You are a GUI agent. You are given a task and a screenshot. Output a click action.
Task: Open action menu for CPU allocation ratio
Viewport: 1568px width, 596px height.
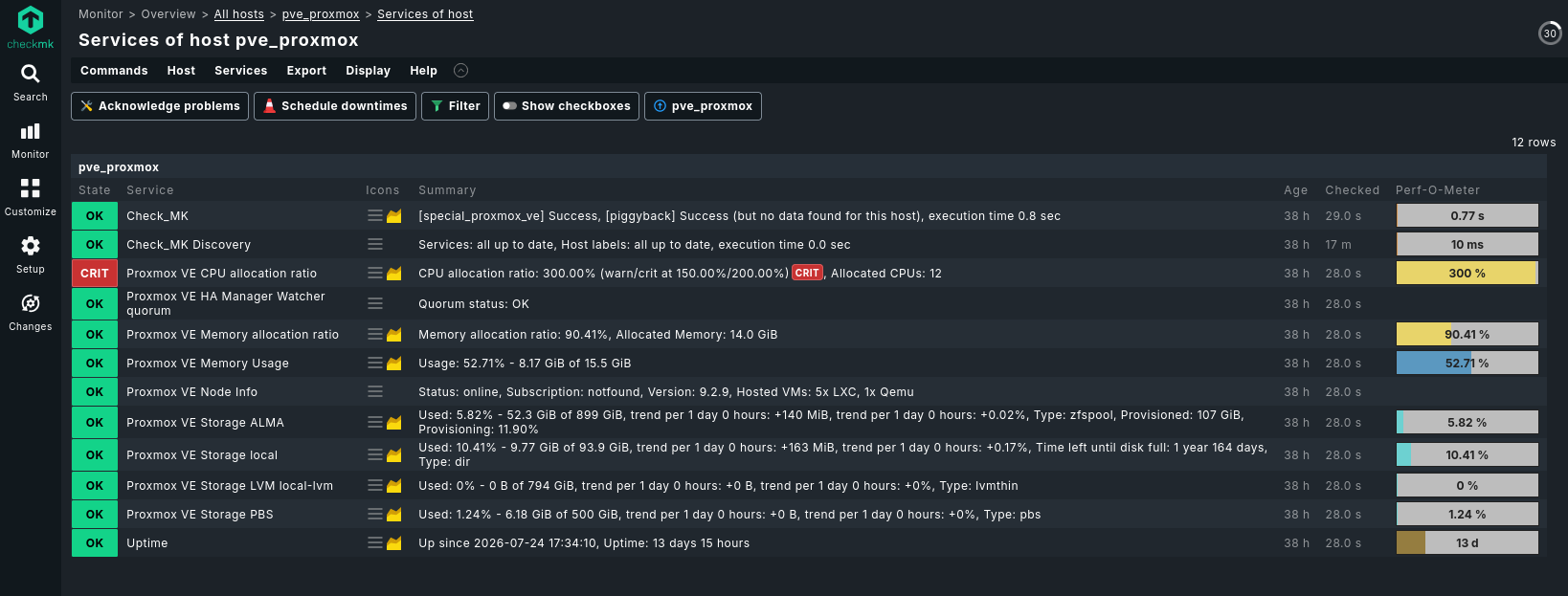click(375, 274)
